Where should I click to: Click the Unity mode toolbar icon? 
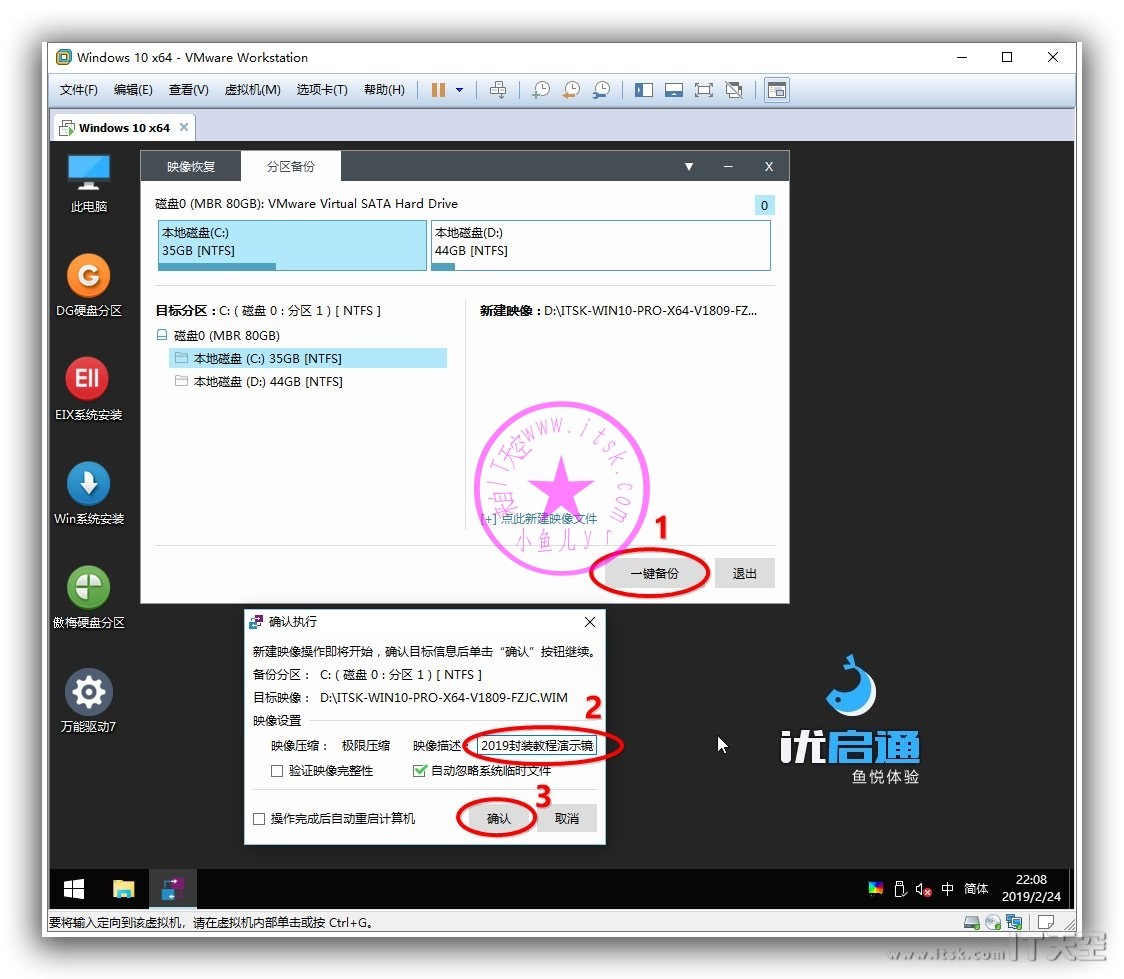pos(734,90)
